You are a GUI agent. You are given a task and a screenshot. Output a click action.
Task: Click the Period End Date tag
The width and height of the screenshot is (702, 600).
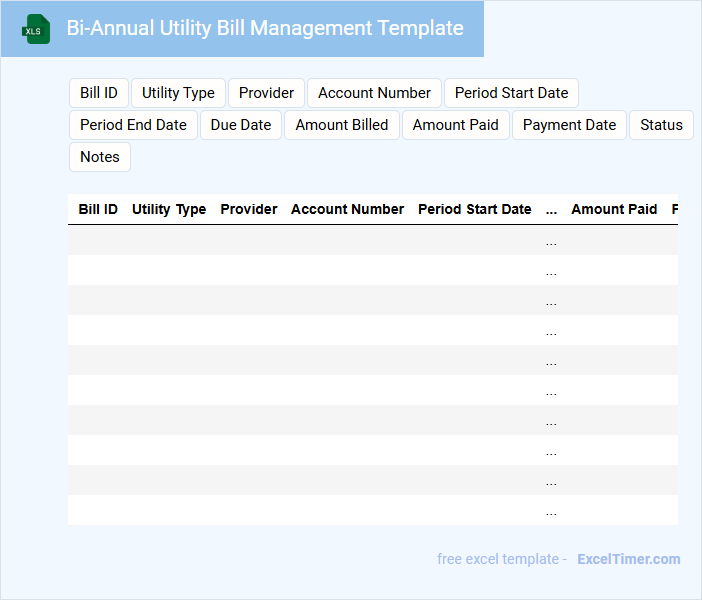click(133, 125)
